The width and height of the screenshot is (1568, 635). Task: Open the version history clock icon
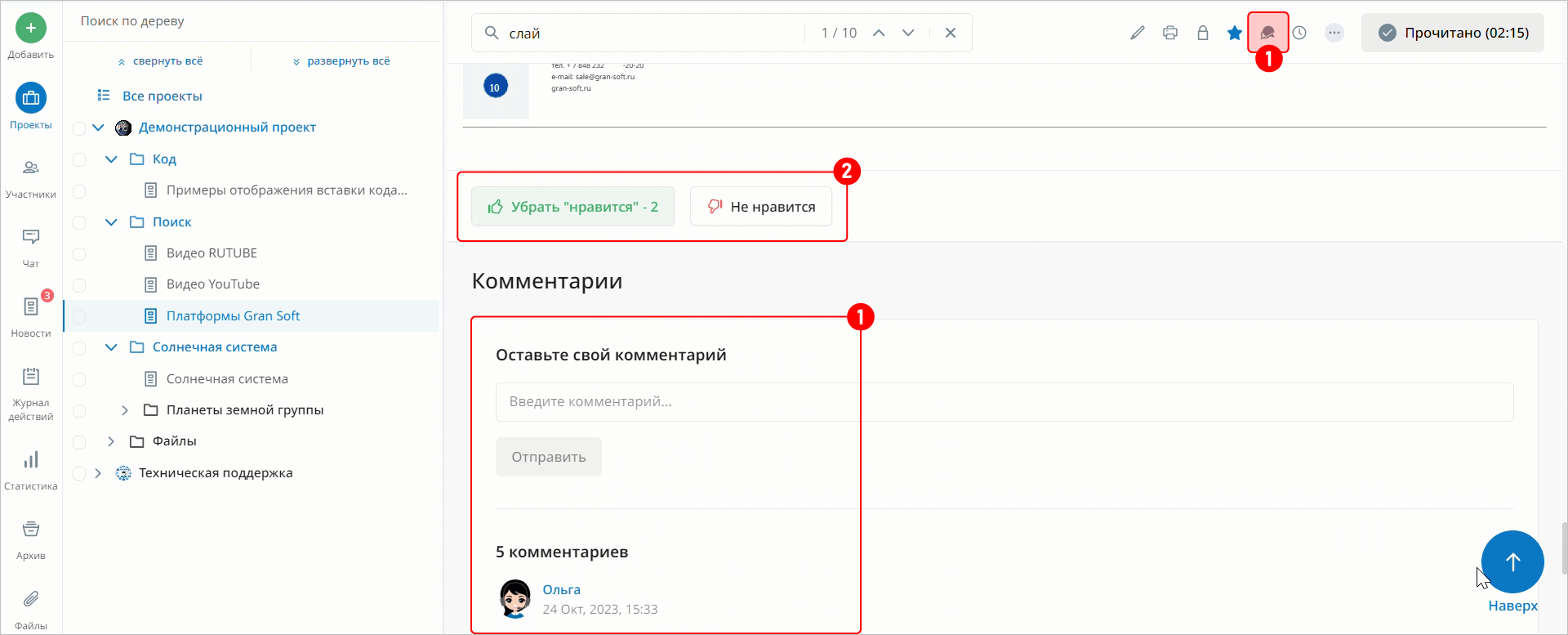click(1299, 33)
